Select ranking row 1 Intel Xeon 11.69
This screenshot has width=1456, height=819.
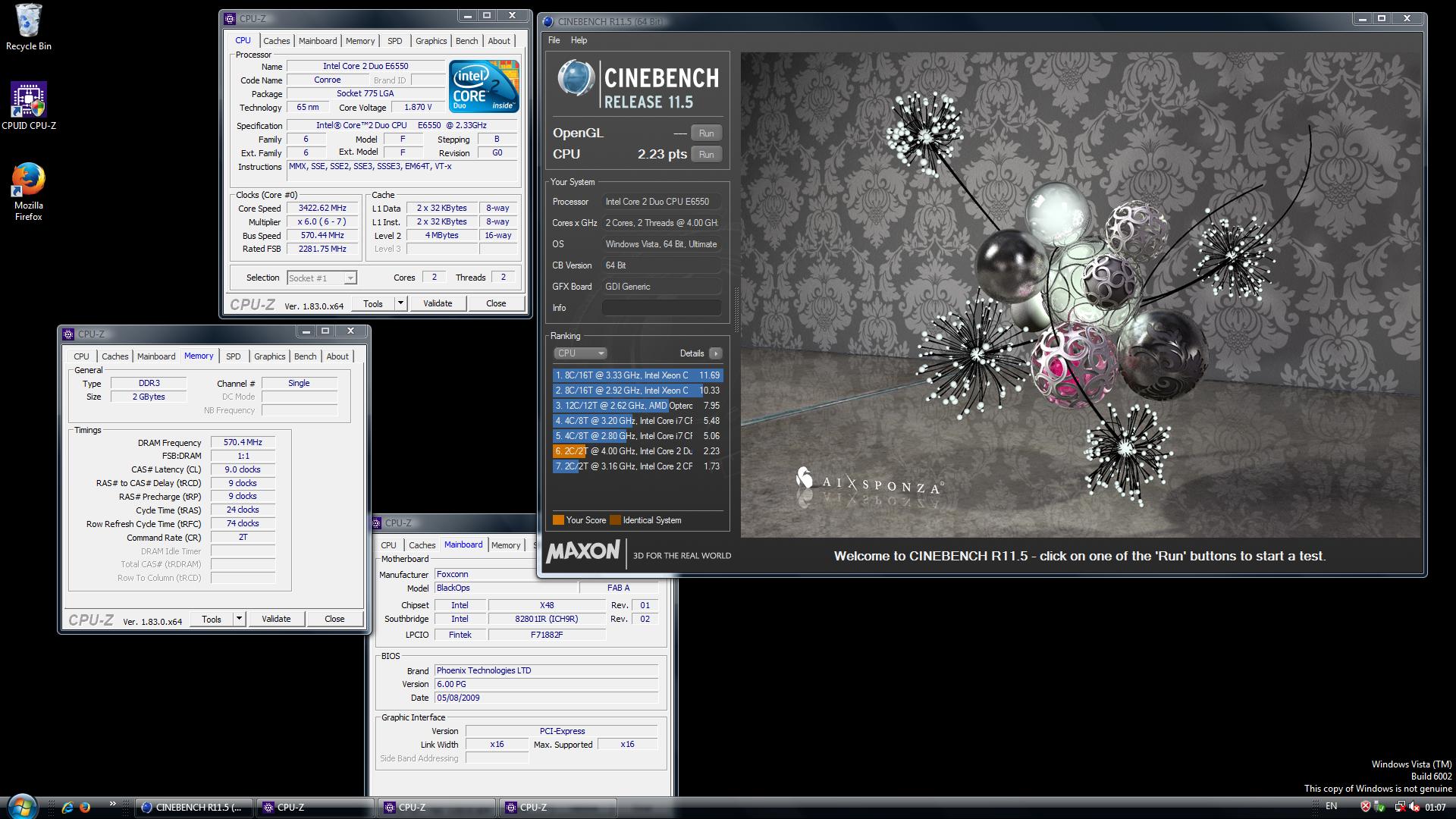point(637,375)
